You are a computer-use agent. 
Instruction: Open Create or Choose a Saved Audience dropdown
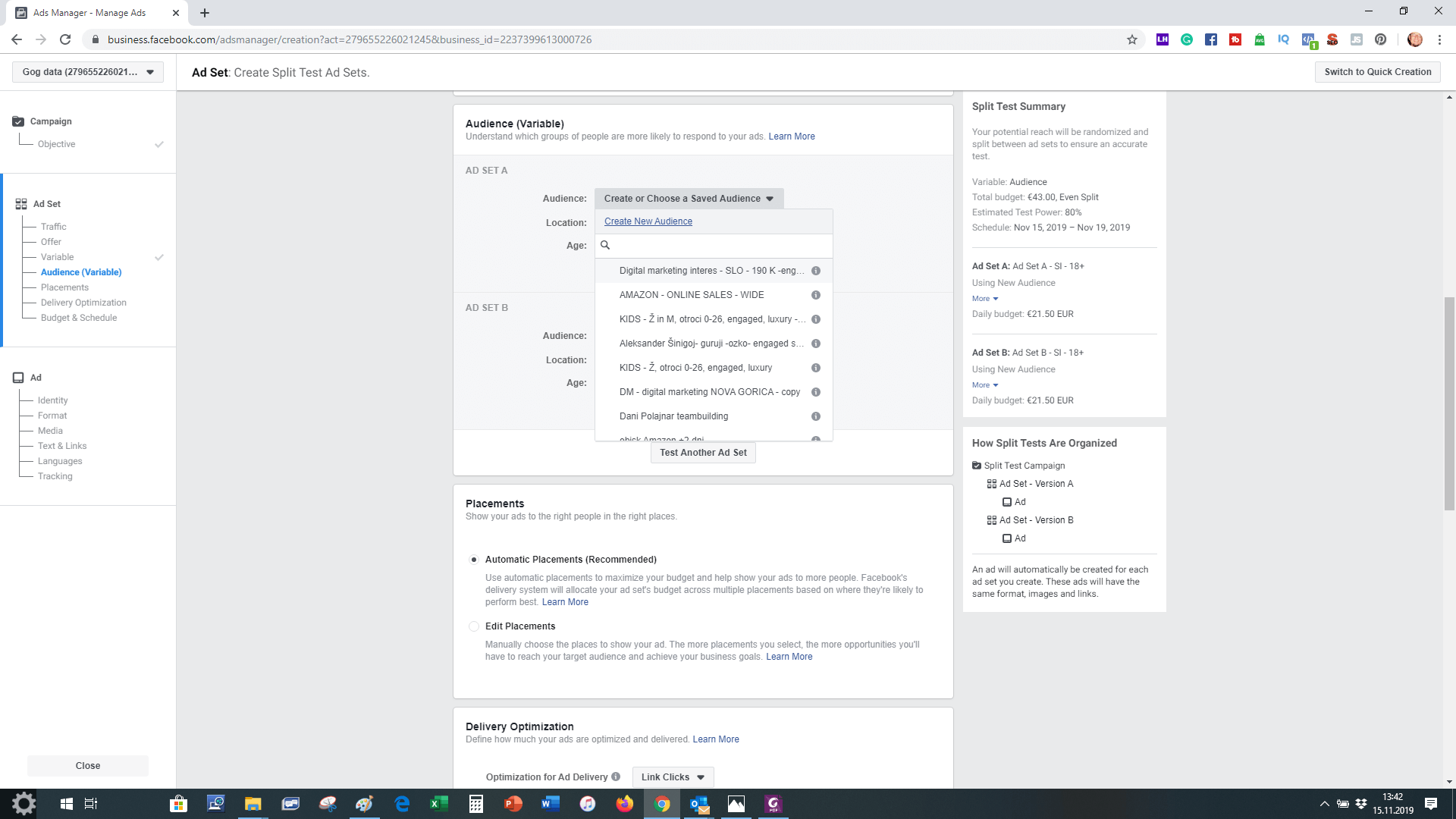coord(689,199)
